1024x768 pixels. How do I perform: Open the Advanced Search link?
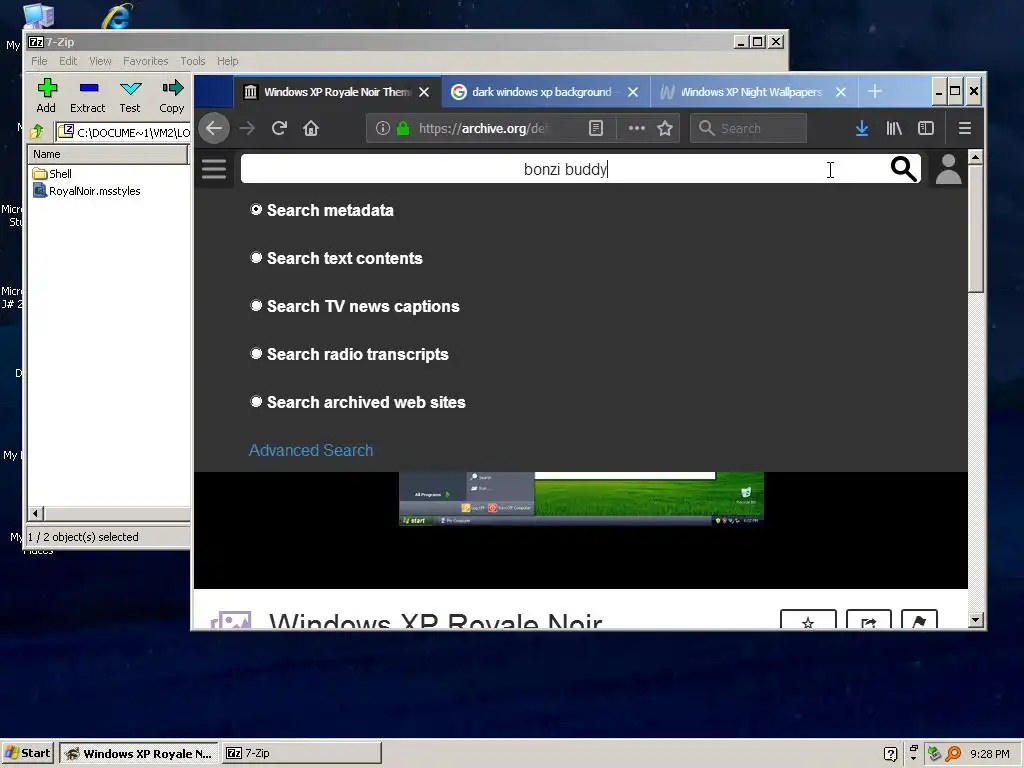[311, 450]
